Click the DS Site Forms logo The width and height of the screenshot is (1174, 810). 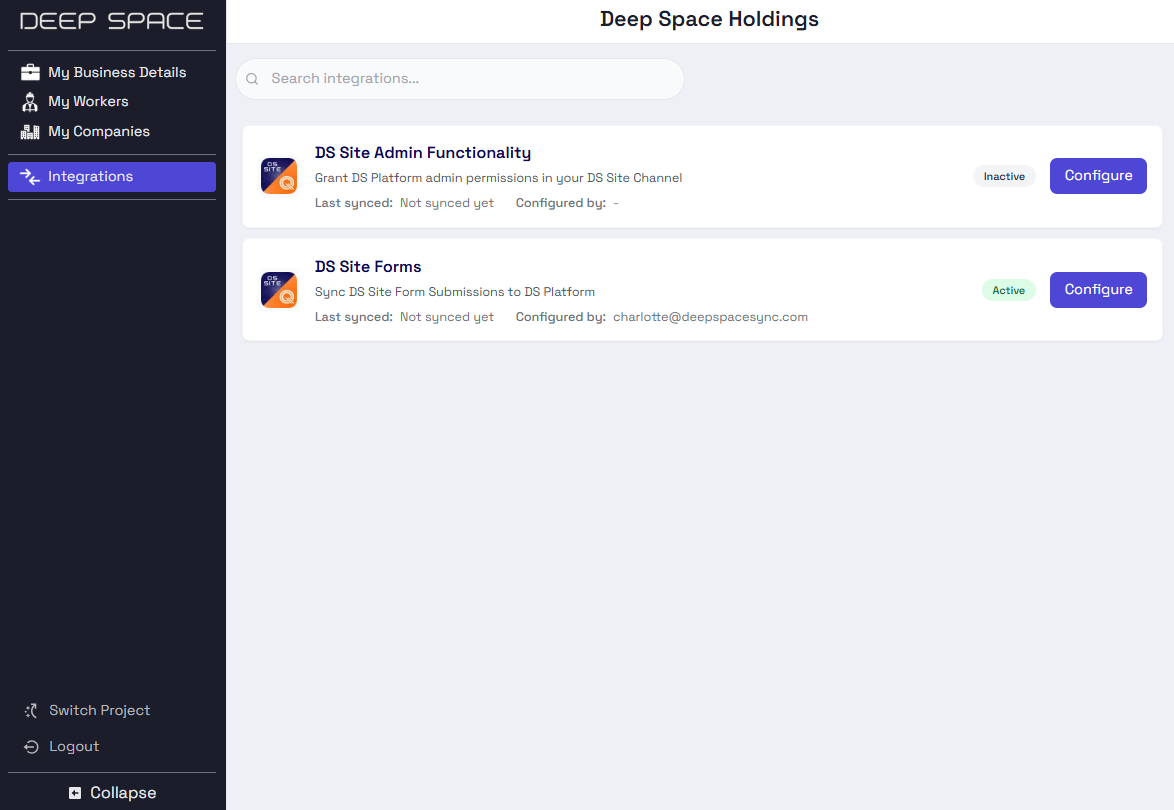[279, 290]
